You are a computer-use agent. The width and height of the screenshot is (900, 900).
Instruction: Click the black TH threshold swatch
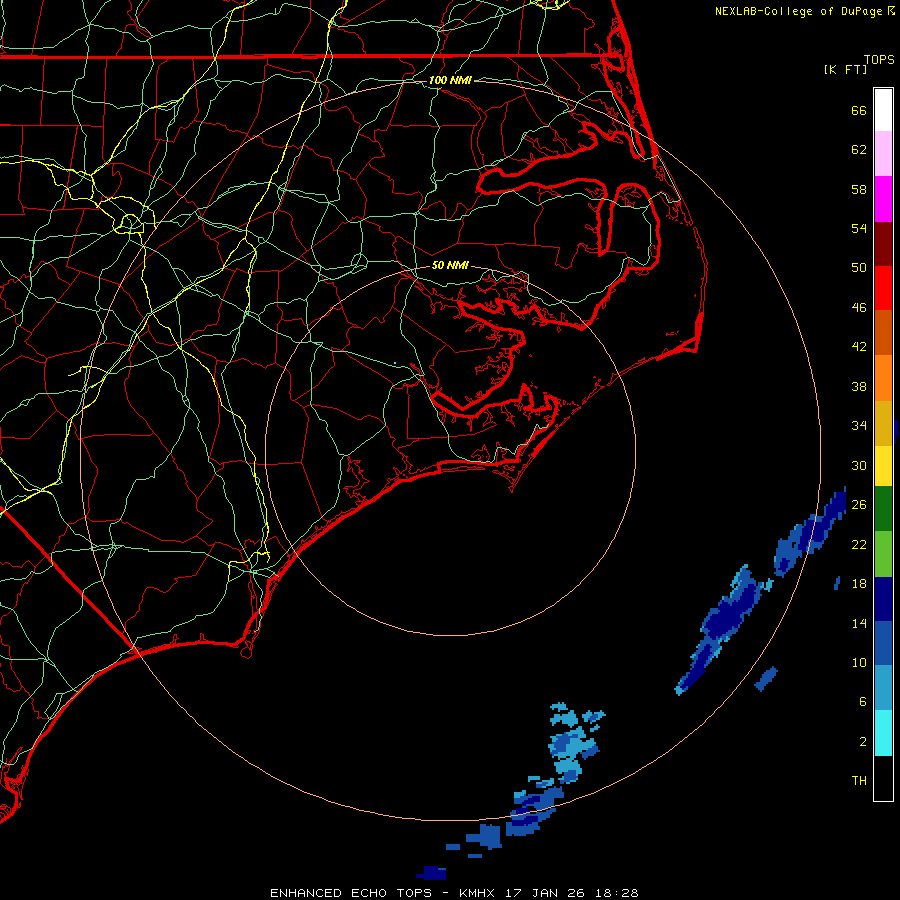click(883, 778)
